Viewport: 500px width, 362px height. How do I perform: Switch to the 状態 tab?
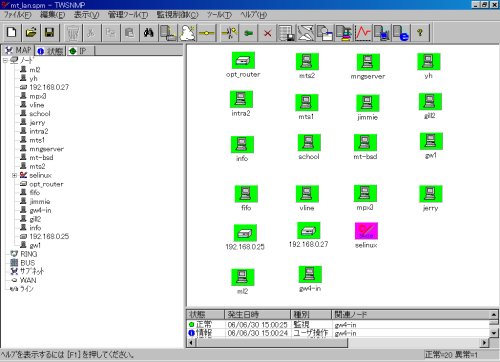click(x=50, y=51)
